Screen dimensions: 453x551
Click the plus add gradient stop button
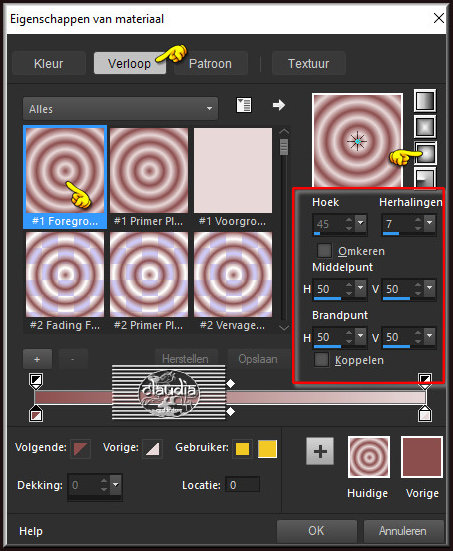[37, 359]
